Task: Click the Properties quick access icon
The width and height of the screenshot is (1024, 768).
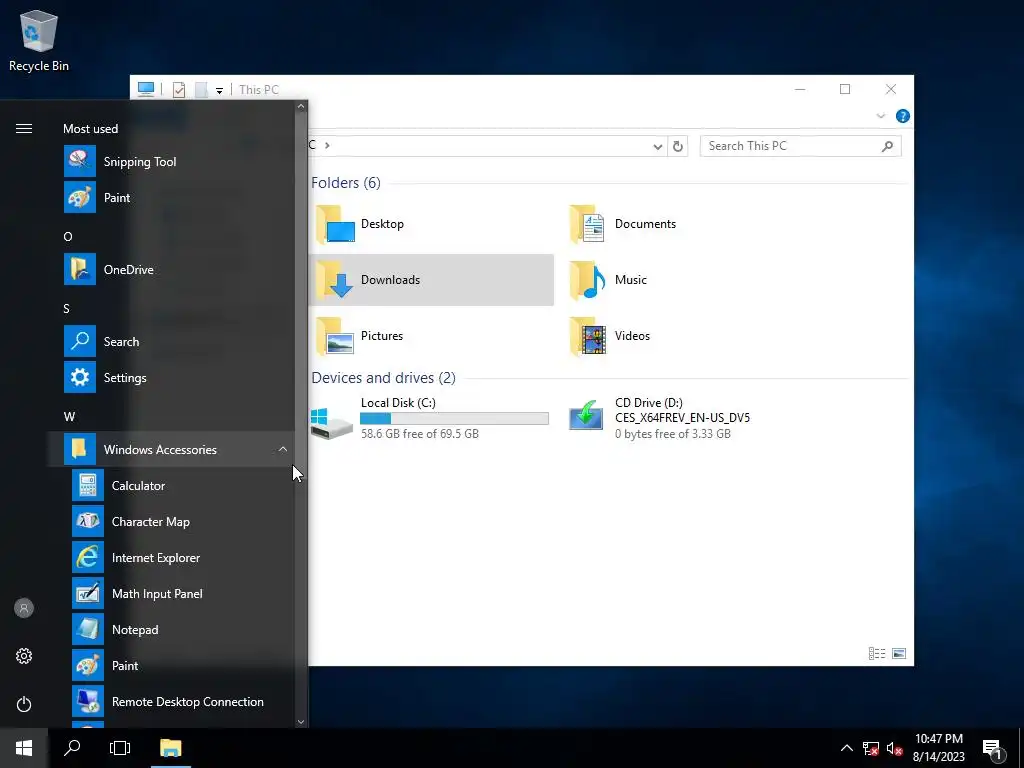Action: [179, 90]
